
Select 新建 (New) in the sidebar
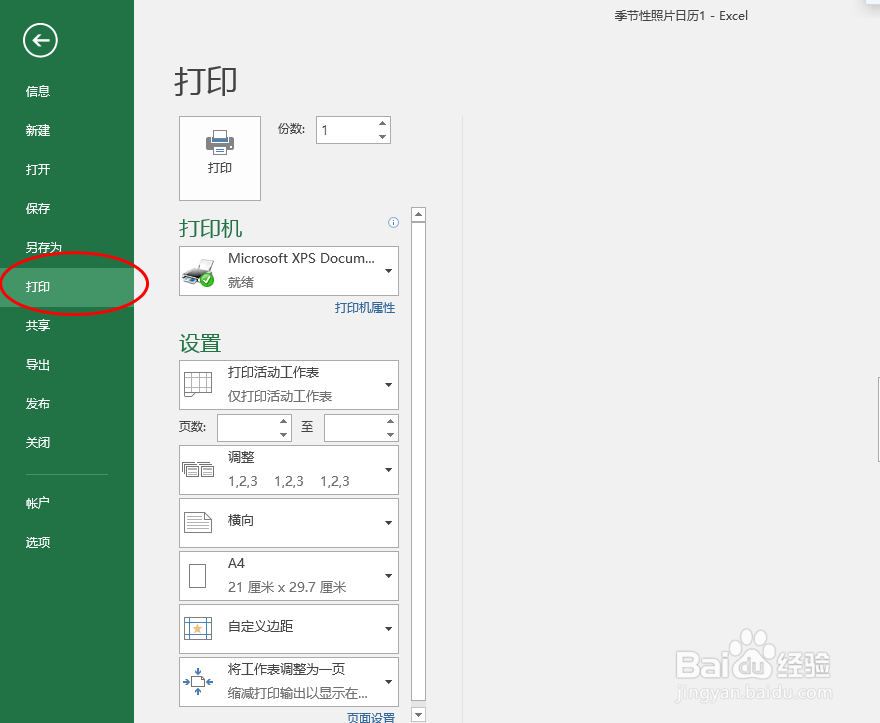click(x=37, y=130)
